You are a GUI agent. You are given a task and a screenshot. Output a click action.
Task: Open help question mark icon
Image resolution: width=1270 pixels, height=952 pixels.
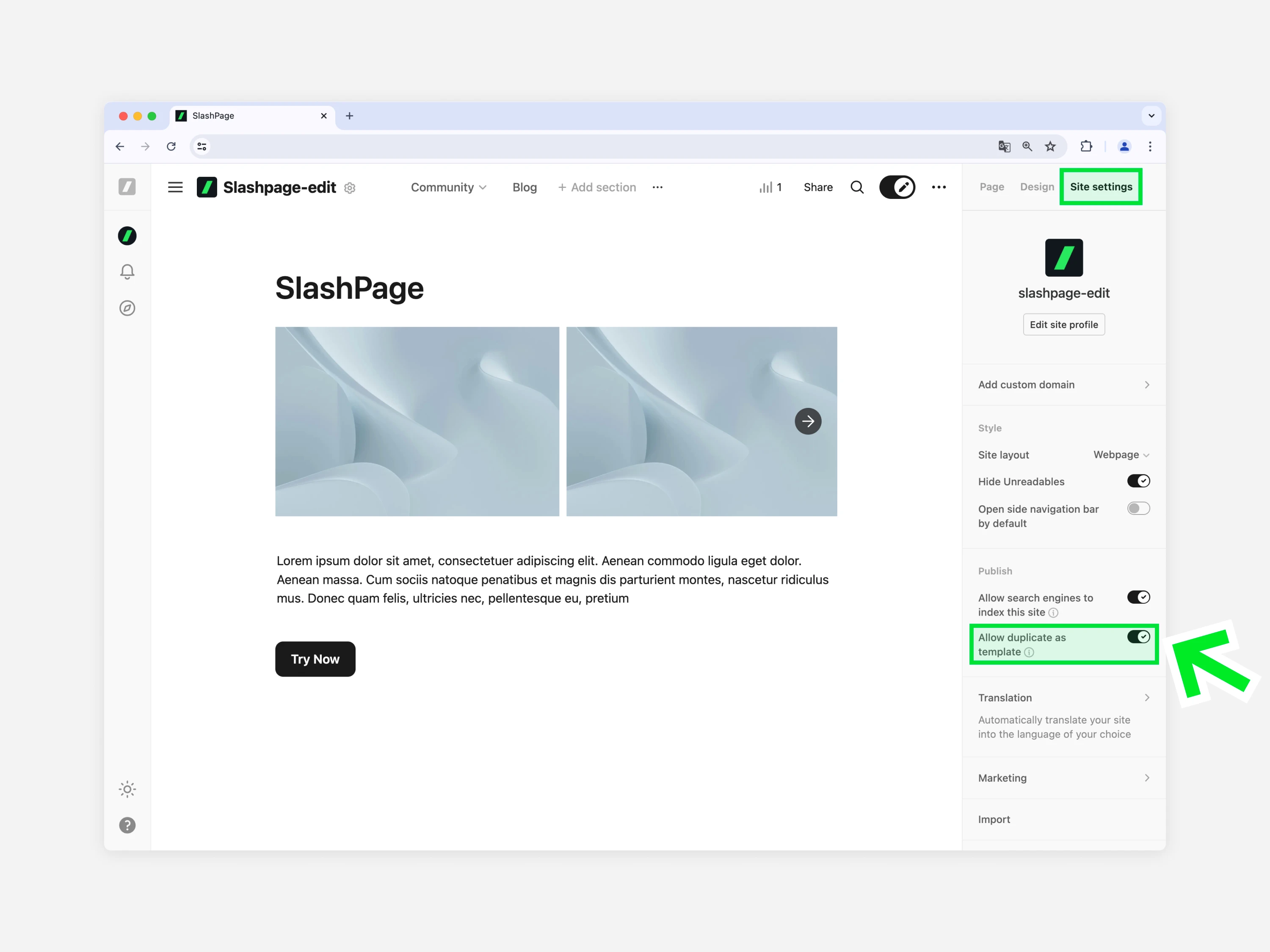click(127, 825)
